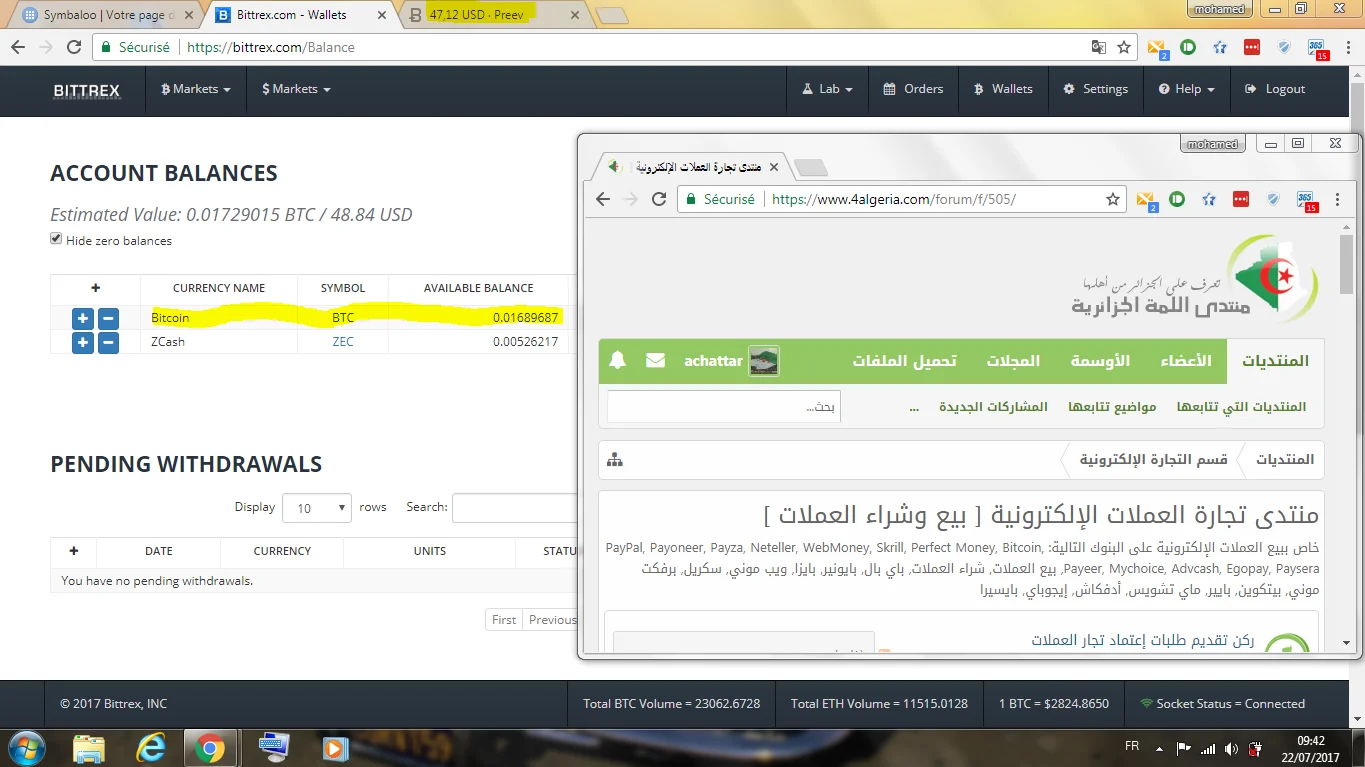Open the الأعضاء members nav tab
The image size is (1365, 767).
tap(1186, 360)
